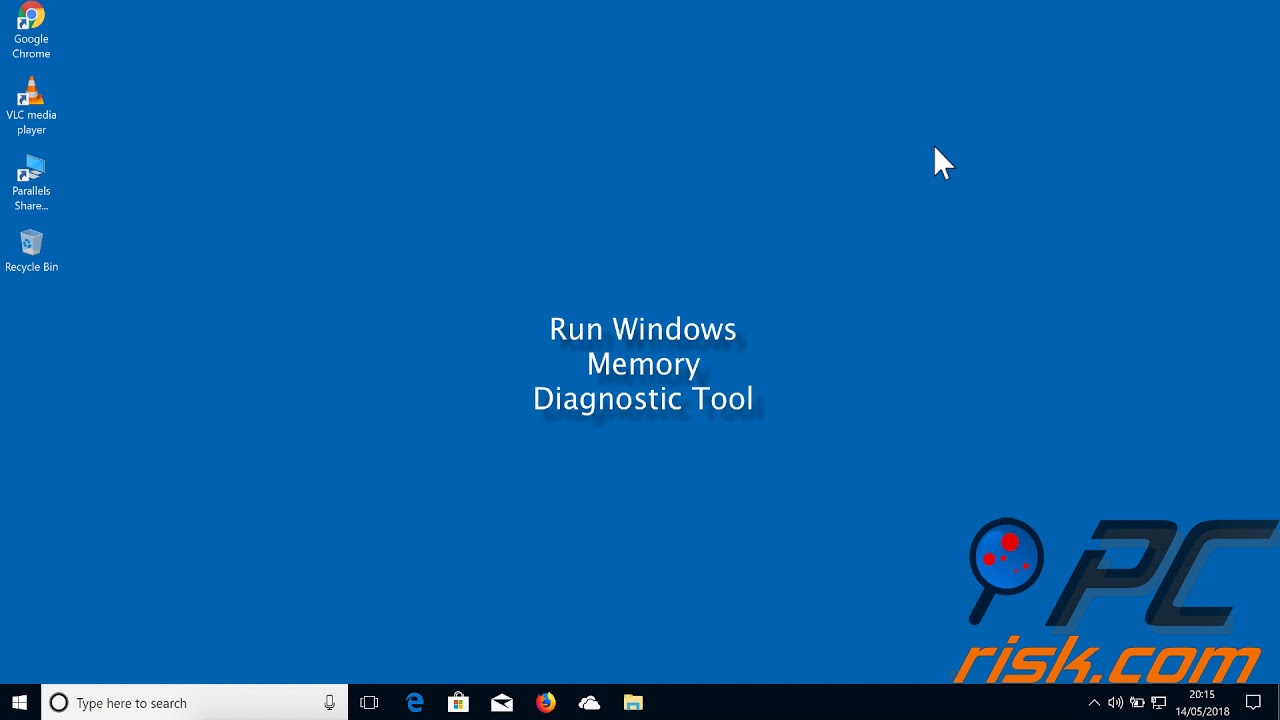Open Task View from the taskbar
Image resolution: width=1280 pixels, height=720 pixels.
click(369, 703)
